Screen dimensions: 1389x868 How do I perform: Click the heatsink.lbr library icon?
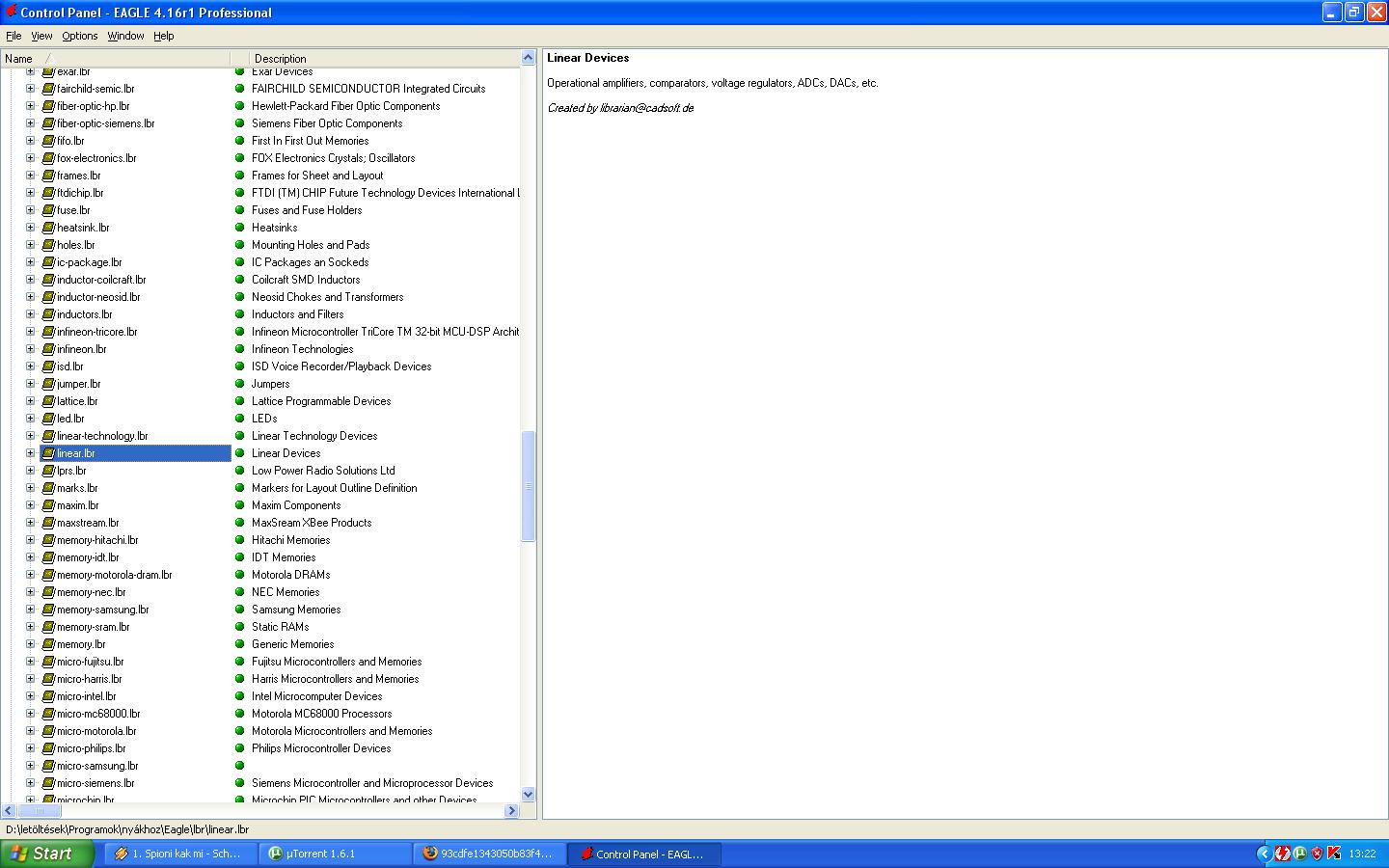tap(48, 228)
